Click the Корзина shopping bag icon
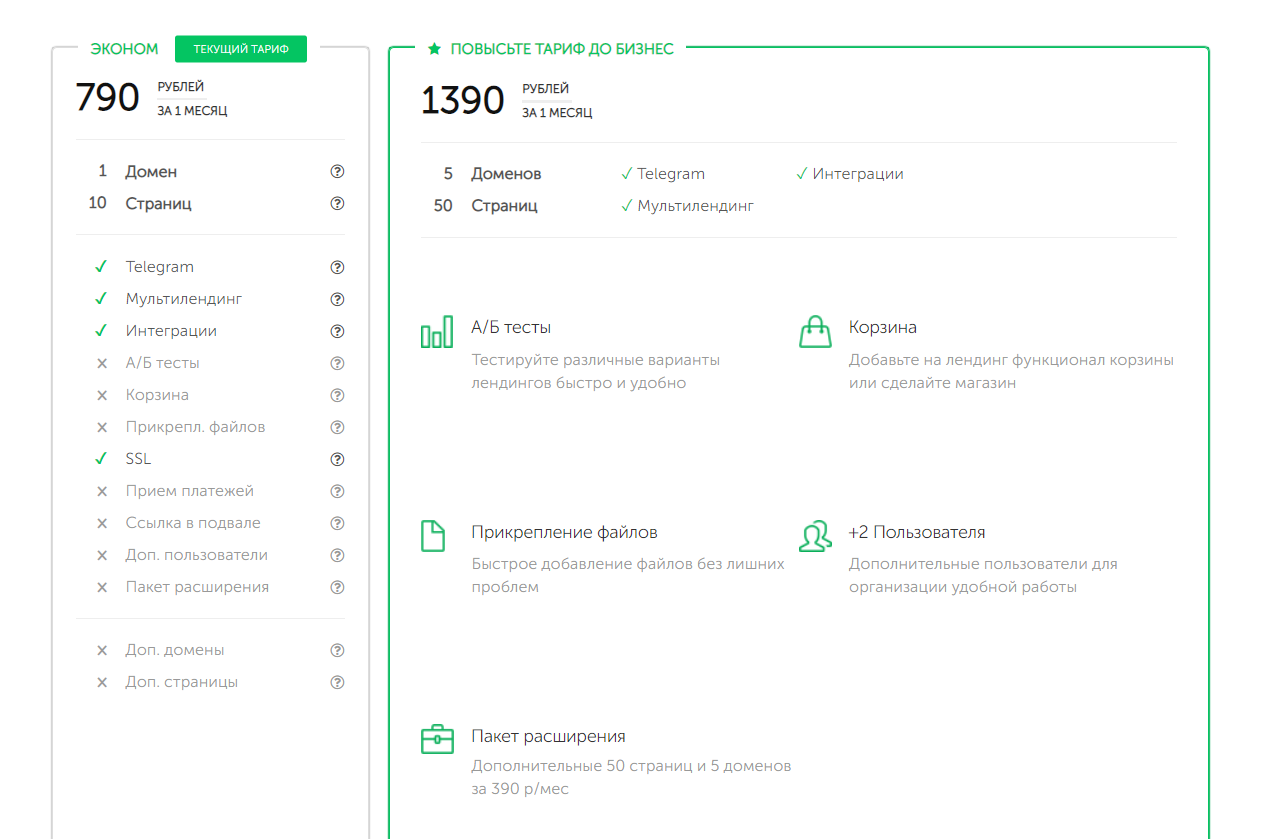Screen dimensions: 1265x839 [815, 332]
